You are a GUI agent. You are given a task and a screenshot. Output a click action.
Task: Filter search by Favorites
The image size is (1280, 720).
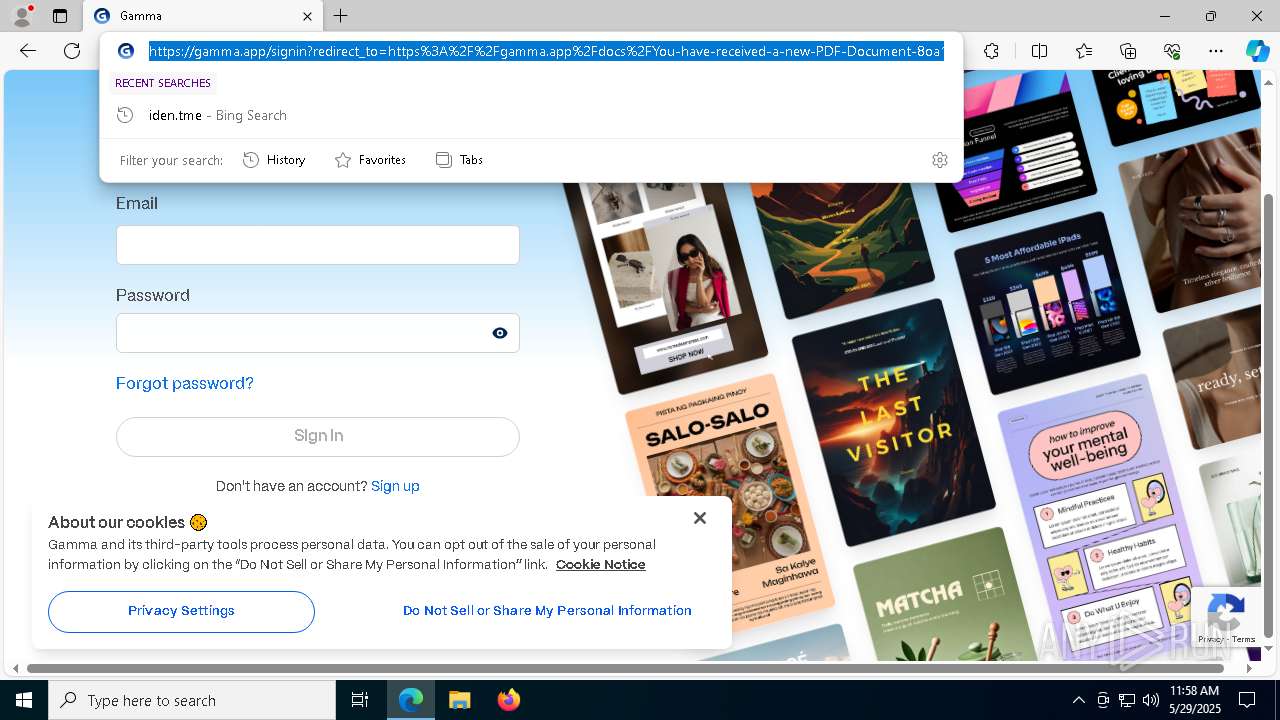(370, 160)
